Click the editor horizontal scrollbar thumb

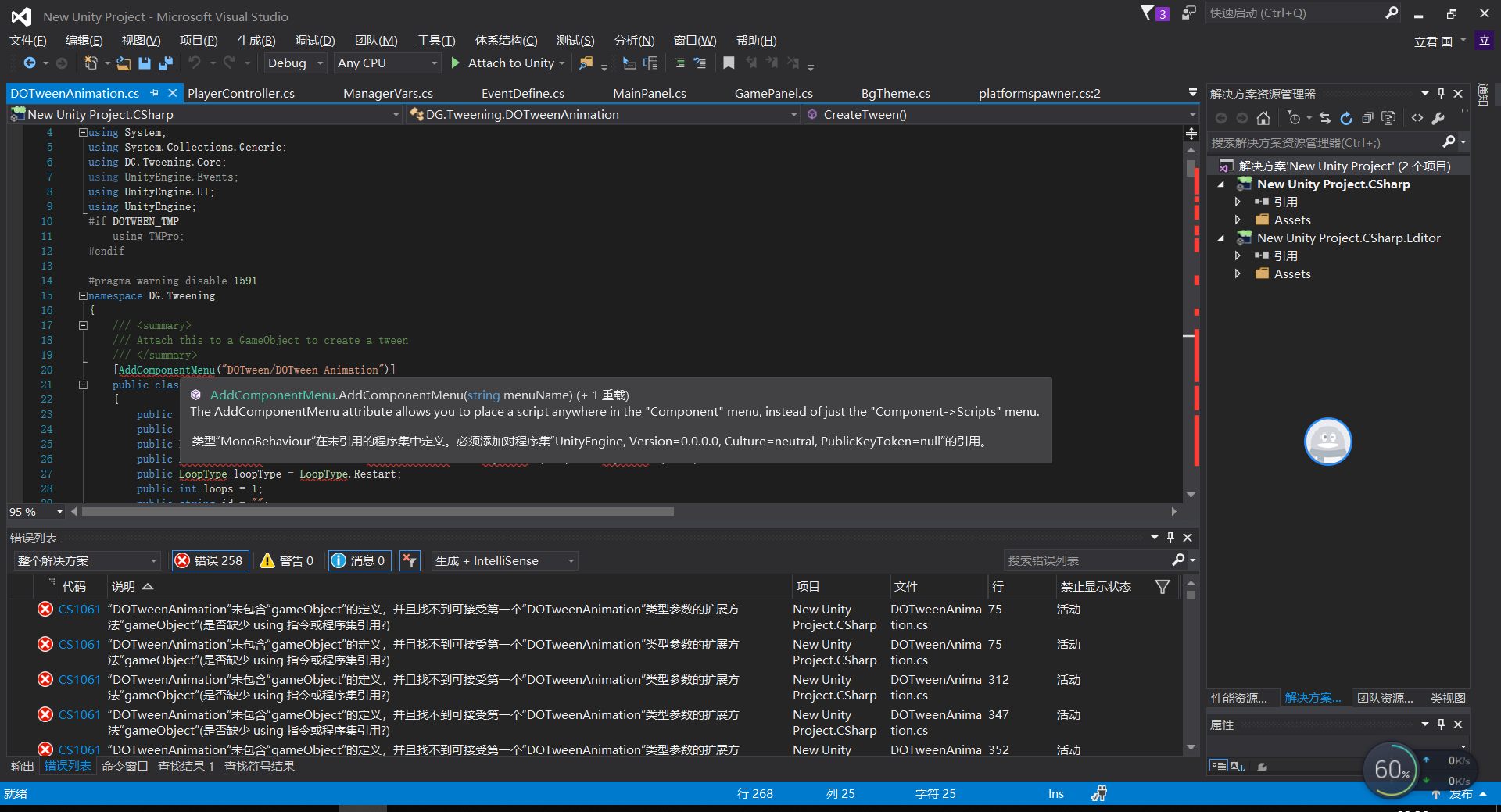[378, 512]
